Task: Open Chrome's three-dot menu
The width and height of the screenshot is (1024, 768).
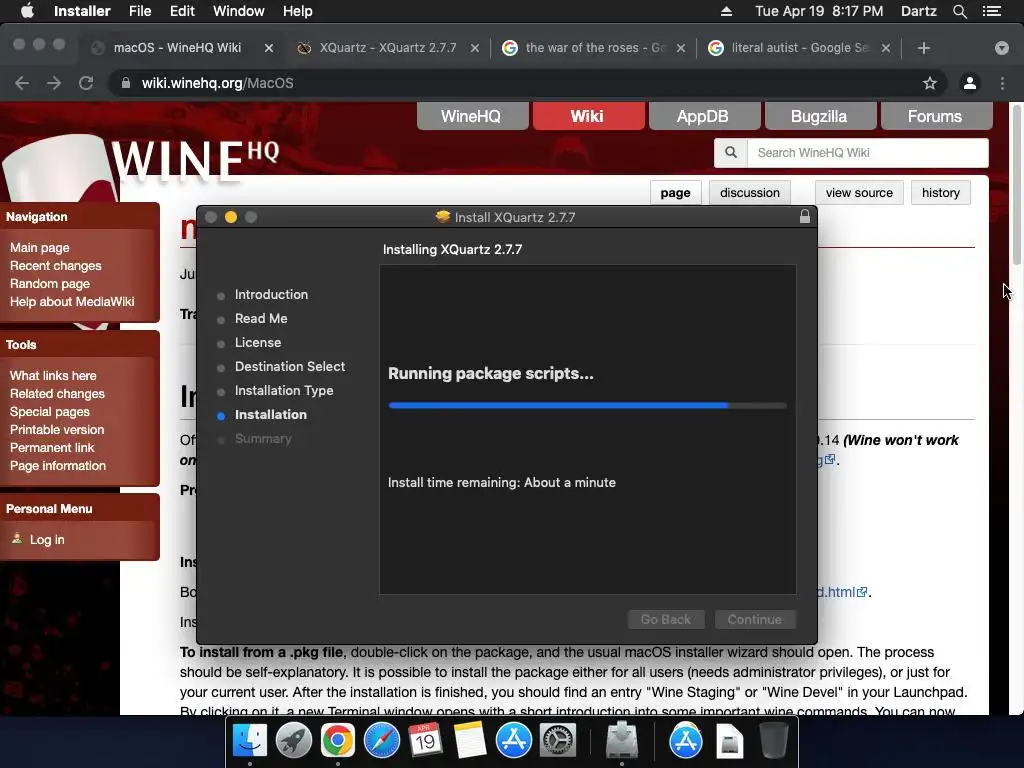Action: tap(1002, 83)
